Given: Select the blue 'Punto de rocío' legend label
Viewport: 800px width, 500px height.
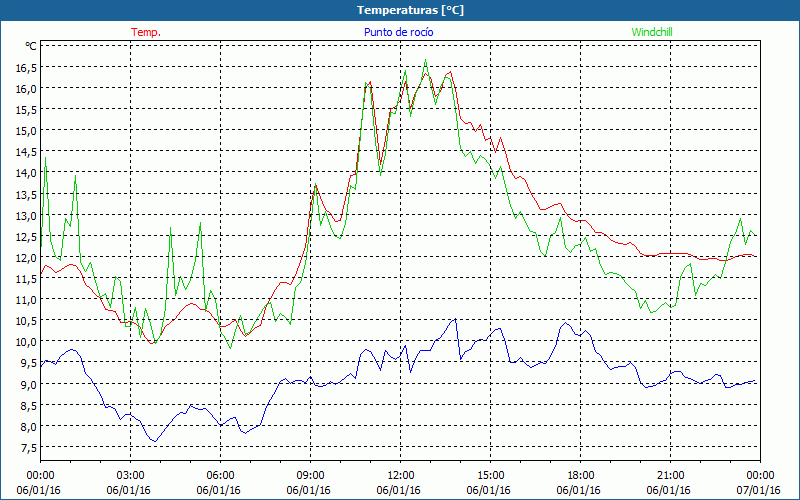Looking at the screenshot, I should [x=398, y=32].
